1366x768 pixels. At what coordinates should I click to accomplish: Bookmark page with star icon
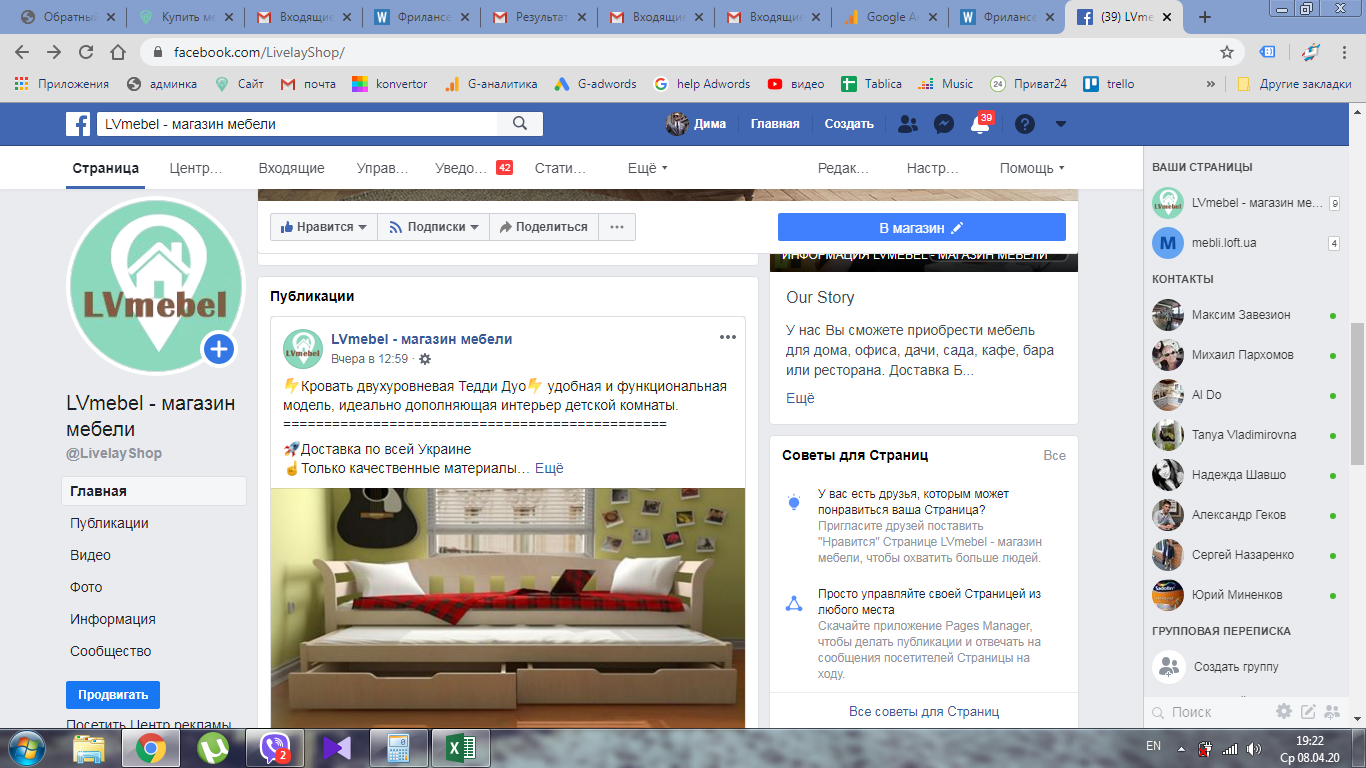coord(1227,52)
